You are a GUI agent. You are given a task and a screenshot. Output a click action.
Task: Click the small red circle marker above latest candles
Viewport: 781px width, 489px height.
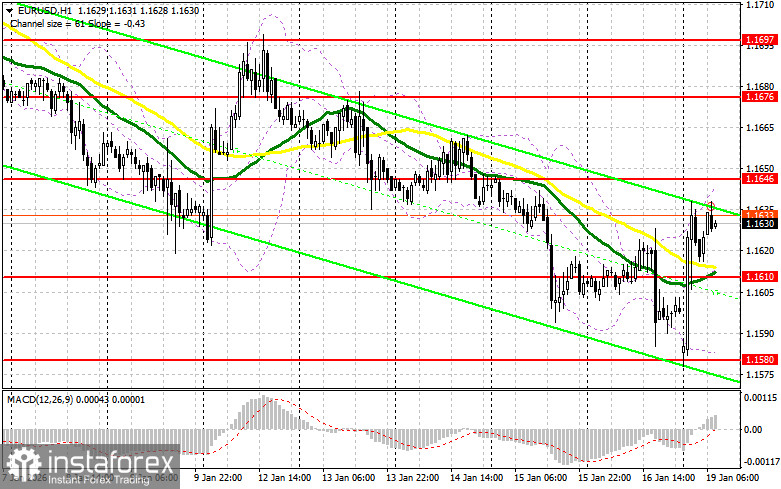pos(712,205)
